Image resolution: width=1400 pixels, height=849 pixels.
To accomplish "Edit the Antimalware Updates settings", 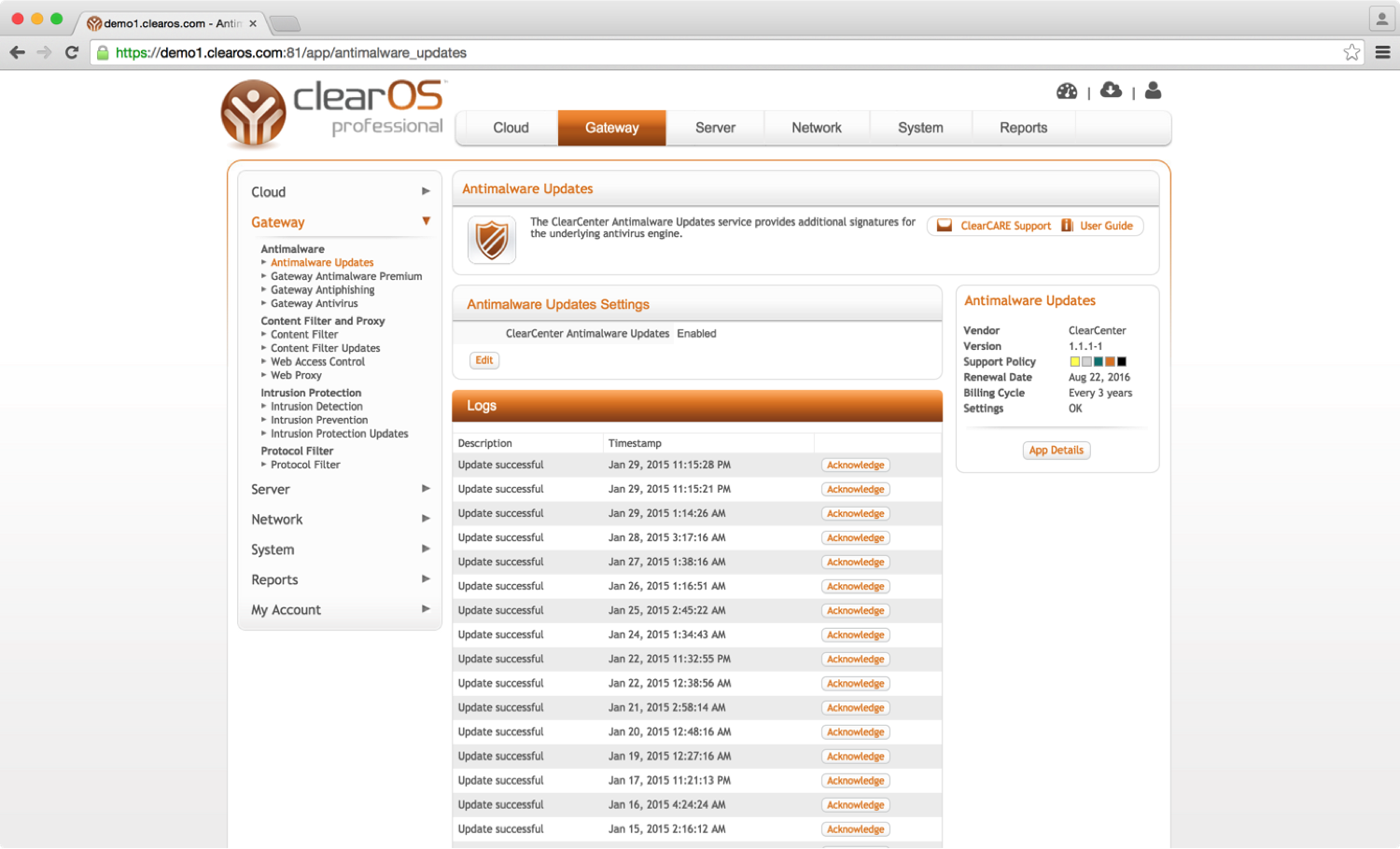I will click(483, 360).
